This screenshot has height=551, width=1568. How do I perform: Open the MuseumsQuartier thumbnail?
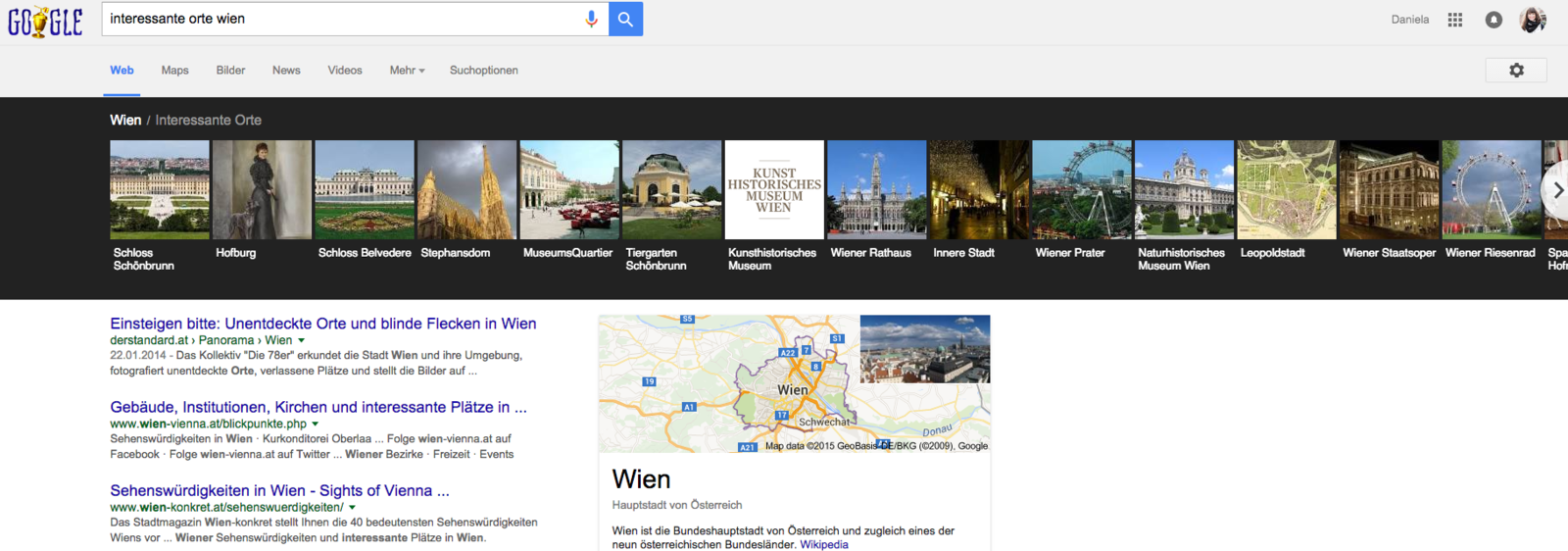[569, 189]
